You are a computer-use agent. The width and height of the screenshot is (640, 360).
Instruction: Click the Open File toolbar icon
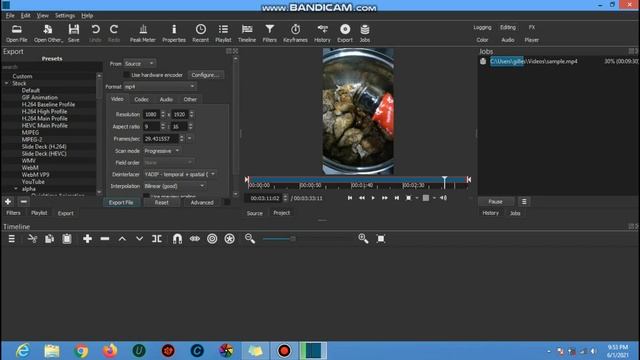[17, 33]
